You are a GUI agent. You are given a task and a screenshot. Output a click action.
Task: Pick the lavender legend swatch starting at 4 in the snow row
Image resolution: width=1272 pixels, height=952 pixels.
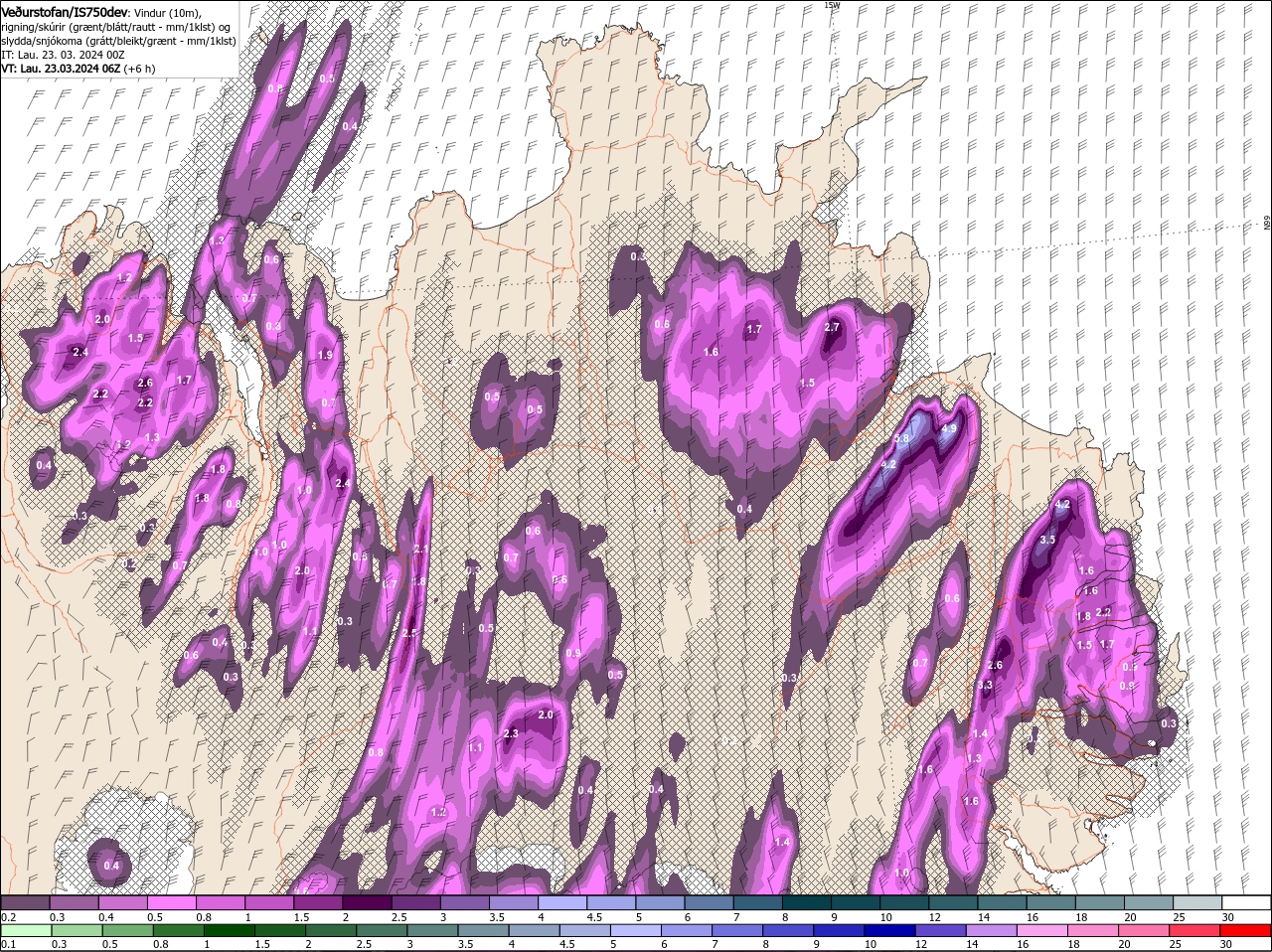(x=561, y=902)
